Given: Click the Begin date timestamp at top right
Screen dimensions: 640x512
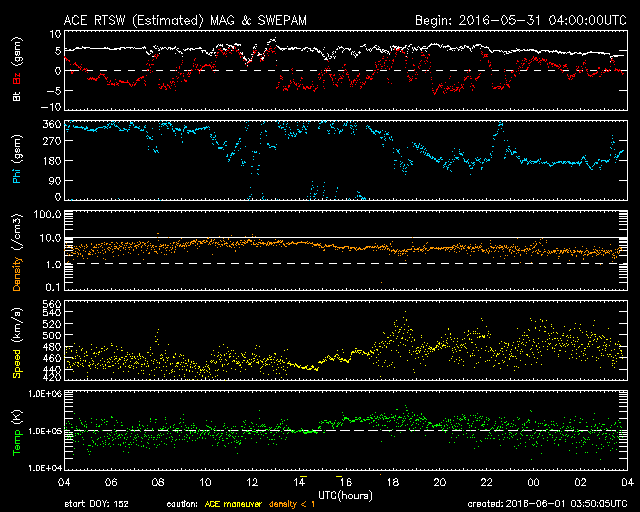Looking at the screenshot, I should click(x=519, y=20).
